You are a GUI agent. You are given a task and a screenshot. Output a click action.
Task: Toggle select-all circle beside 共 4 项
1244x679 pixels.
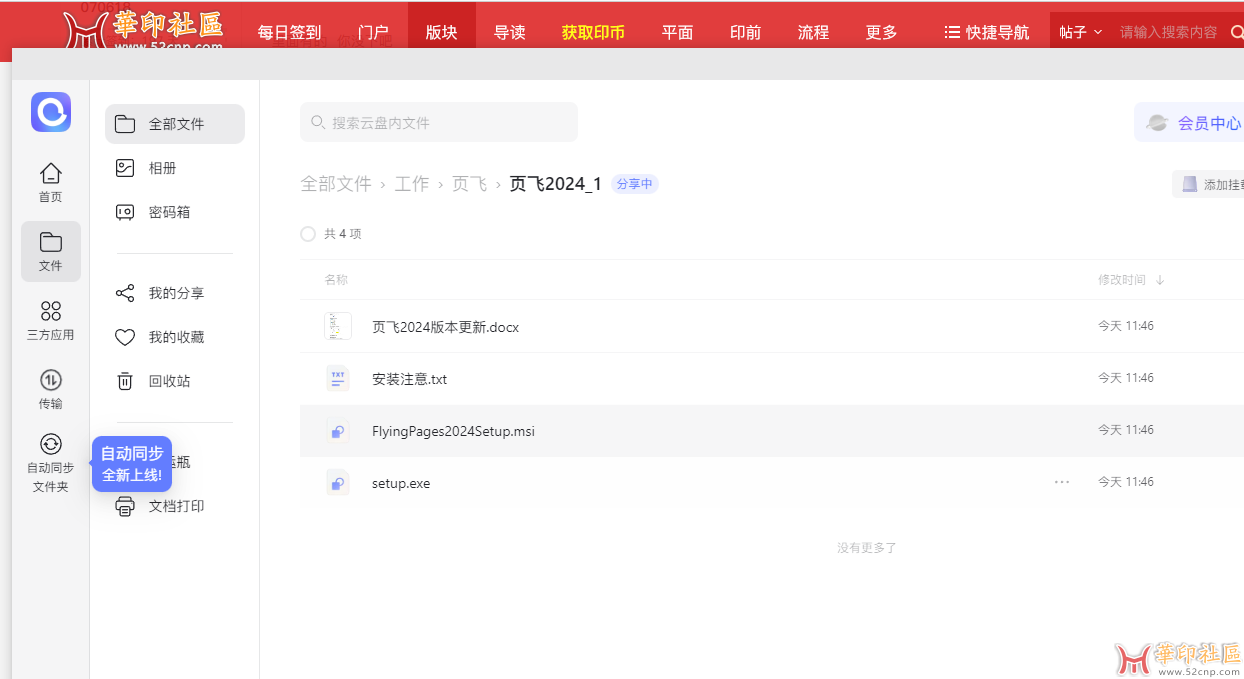(x=308, y=234)
